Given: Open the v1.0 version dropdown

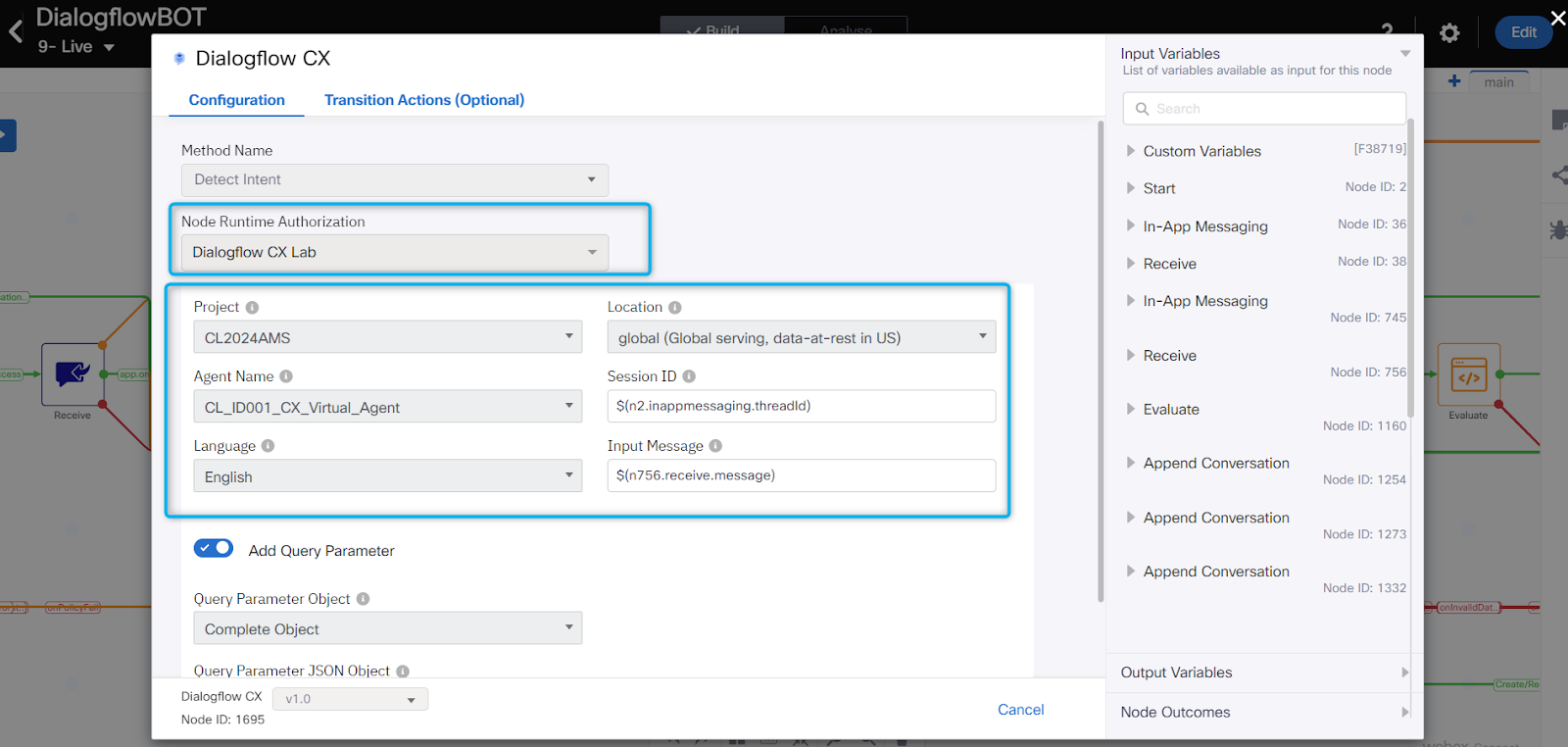Looking at the screenshot, I should point(351,699).
